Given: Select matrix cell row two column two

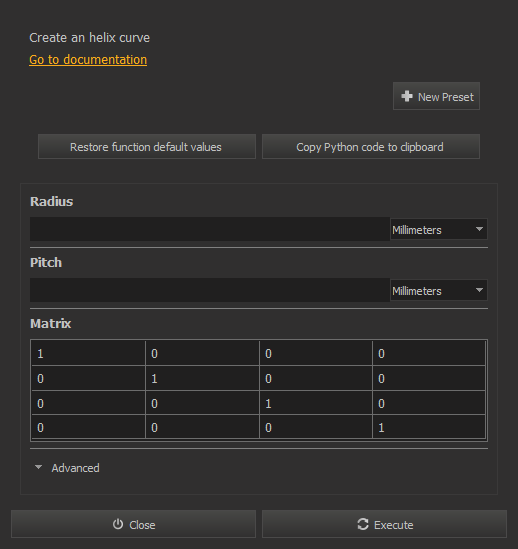Looking at the screenshot, I should pyautogui.click(x=202, y=378).
